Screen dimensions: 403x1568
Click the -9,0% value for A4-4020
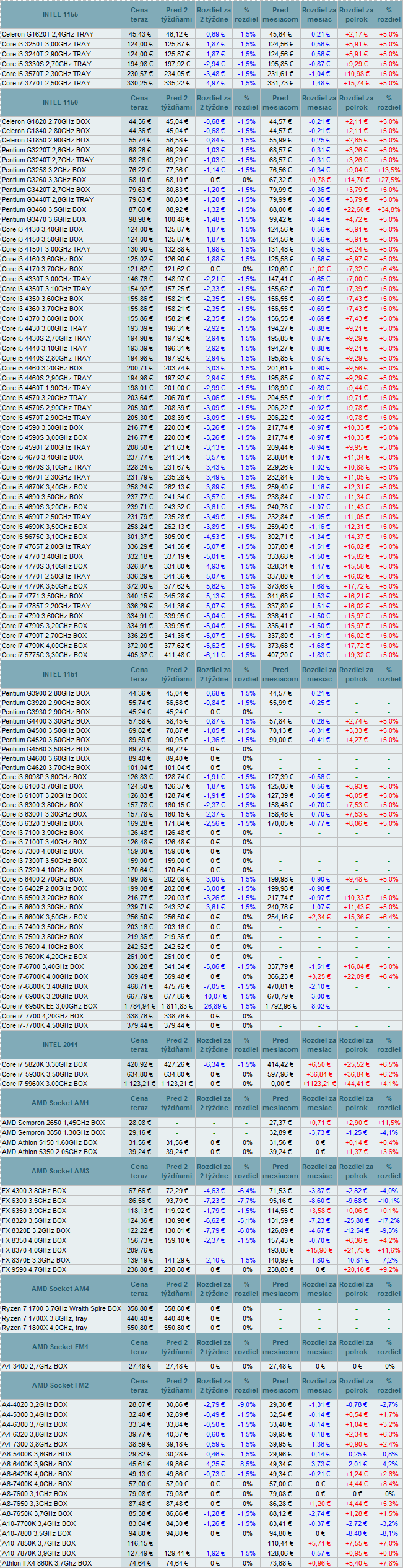(247, 1404)
